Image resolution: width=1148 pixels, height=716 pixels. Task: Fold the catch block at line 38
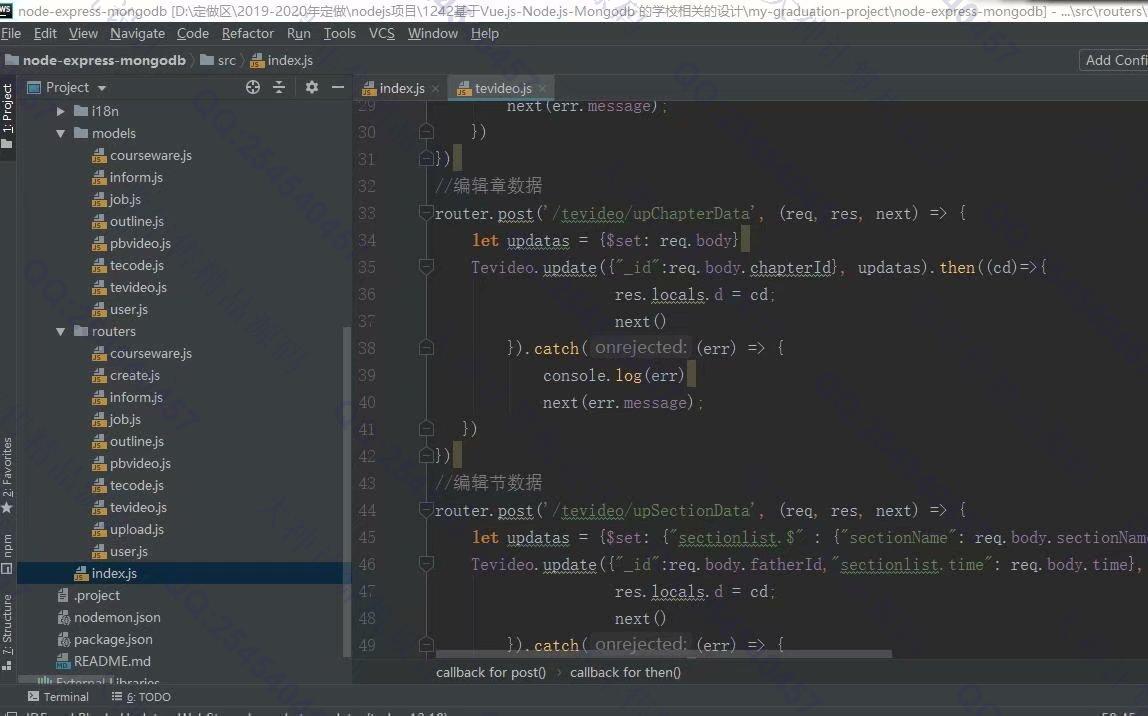(x=425, y=348)
